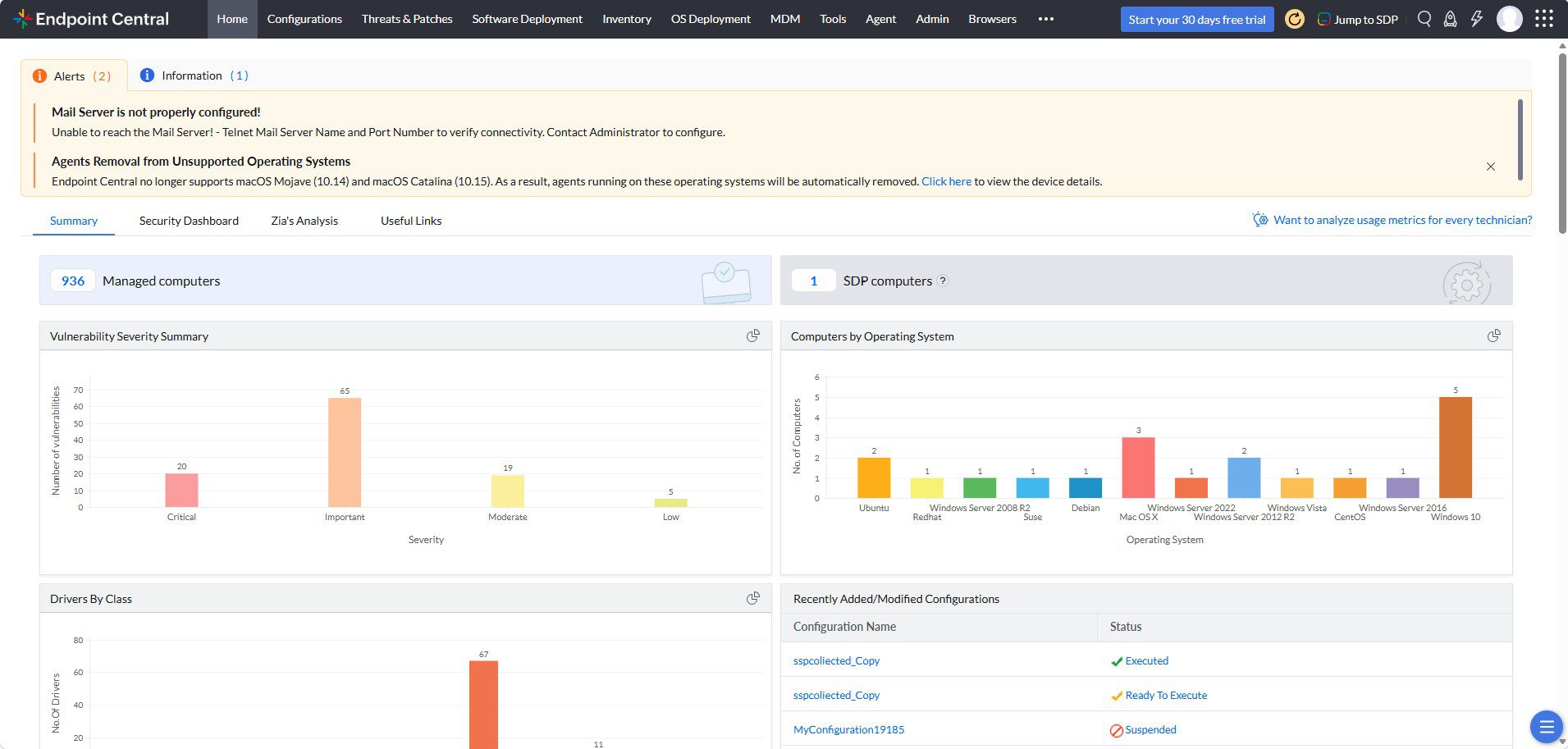Open the user profile avatar
Image resolution: width=1568 pixels, height=749 pixels.
(x=1510, y=19)
